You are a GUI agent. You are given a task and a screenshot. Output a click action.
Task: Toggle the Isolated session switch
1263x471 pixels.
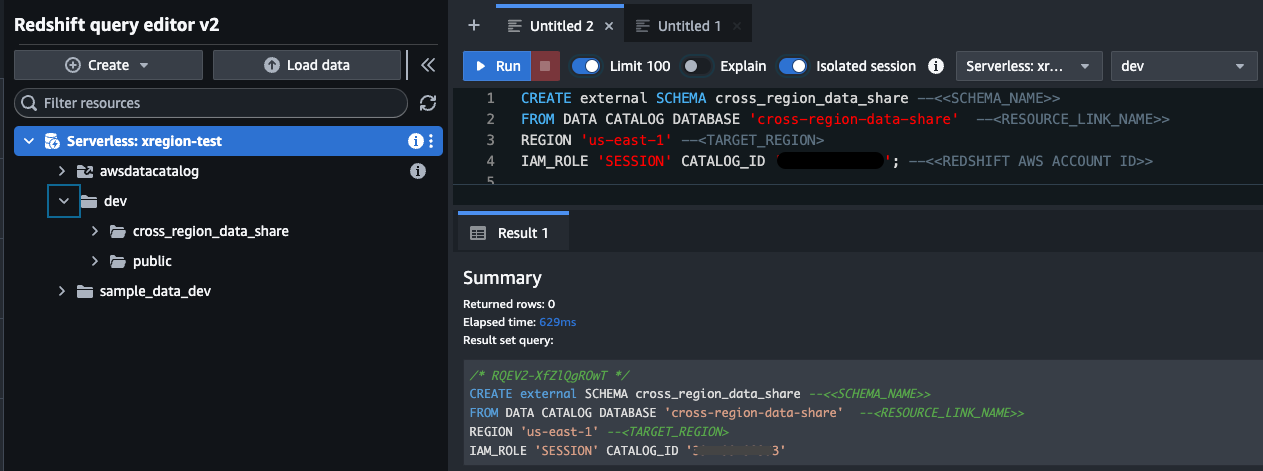coord(793,66)
